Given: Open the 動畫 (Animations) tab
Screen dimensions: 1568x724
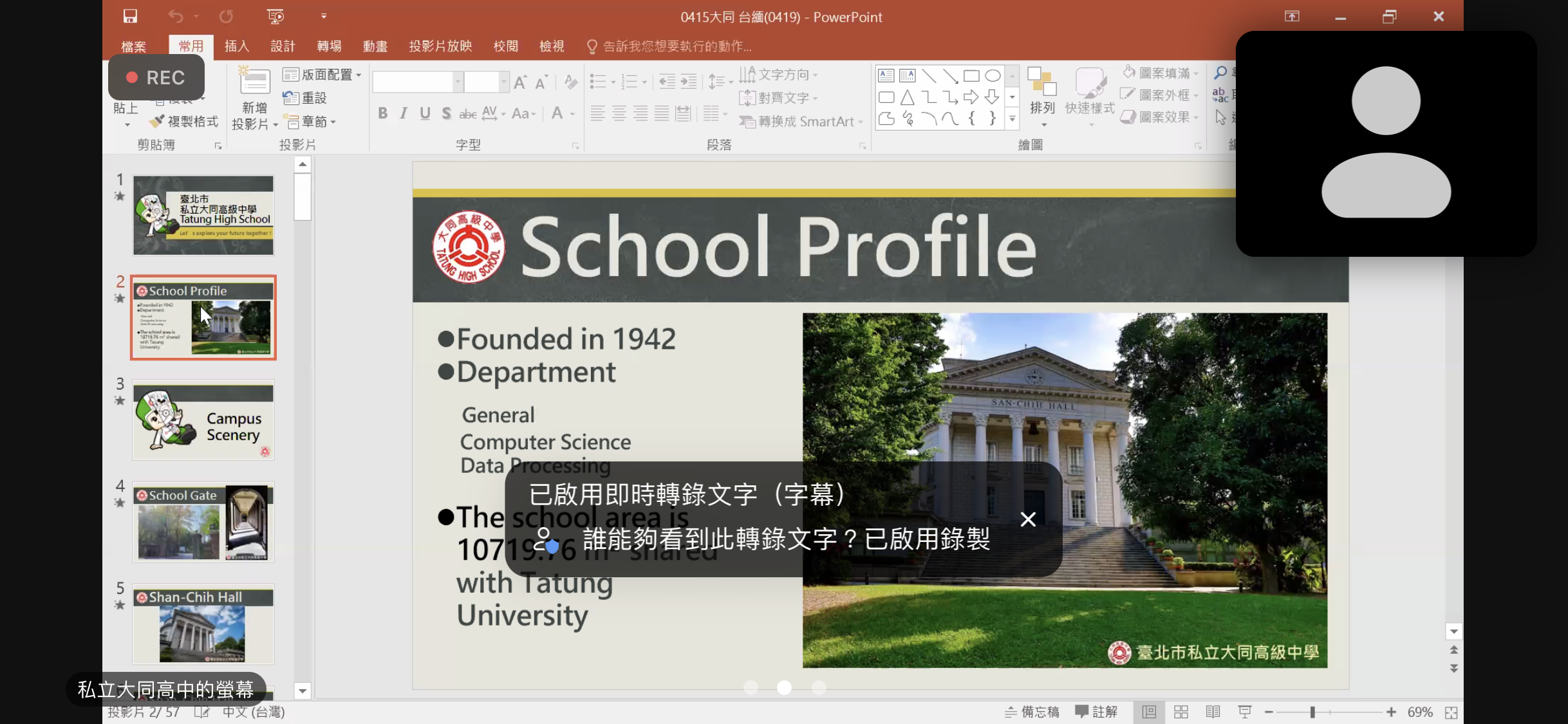Looking at the screenshot, I should (x=375, y=46).
